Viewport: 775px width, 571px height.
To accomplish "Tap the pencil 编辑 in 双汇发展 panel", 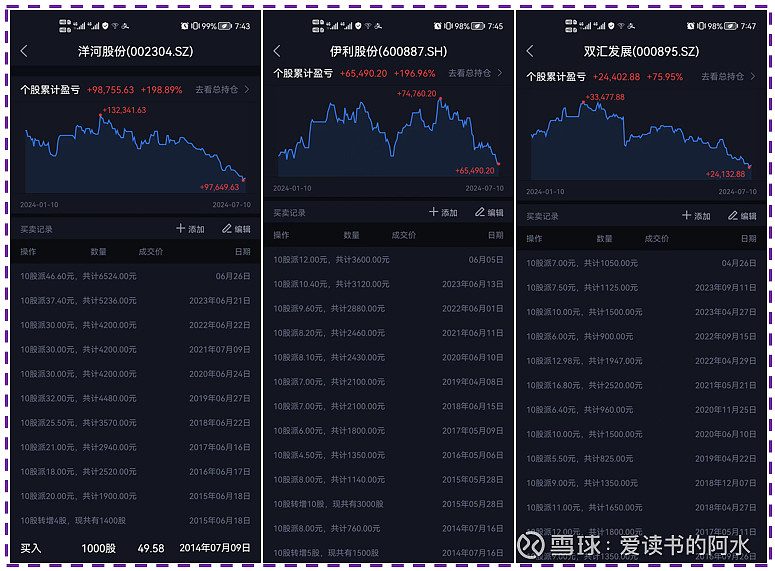I will coord(742,216).
